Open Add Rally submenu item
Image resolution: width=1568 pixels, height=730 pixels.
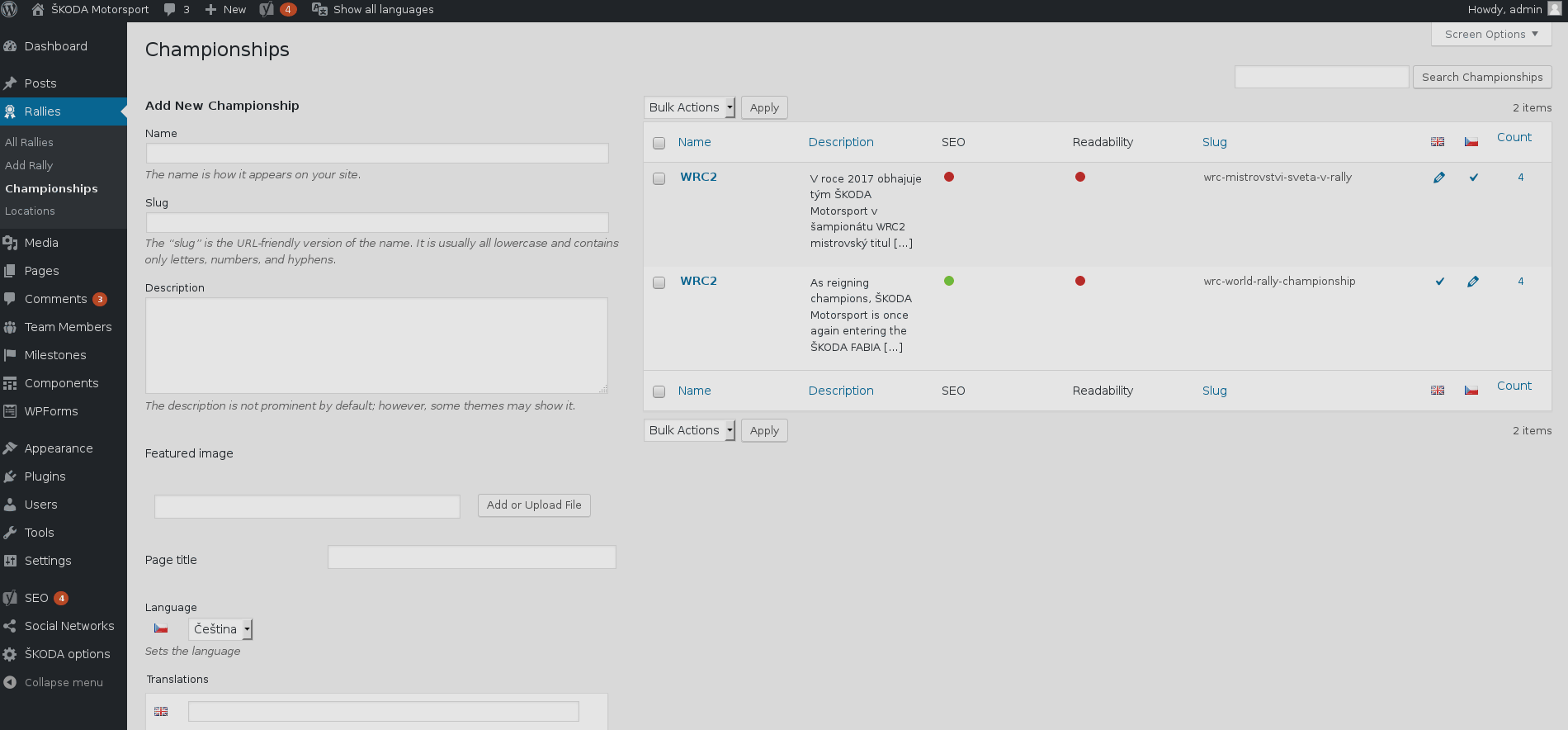pyautogui.click(x=29, y=165)
